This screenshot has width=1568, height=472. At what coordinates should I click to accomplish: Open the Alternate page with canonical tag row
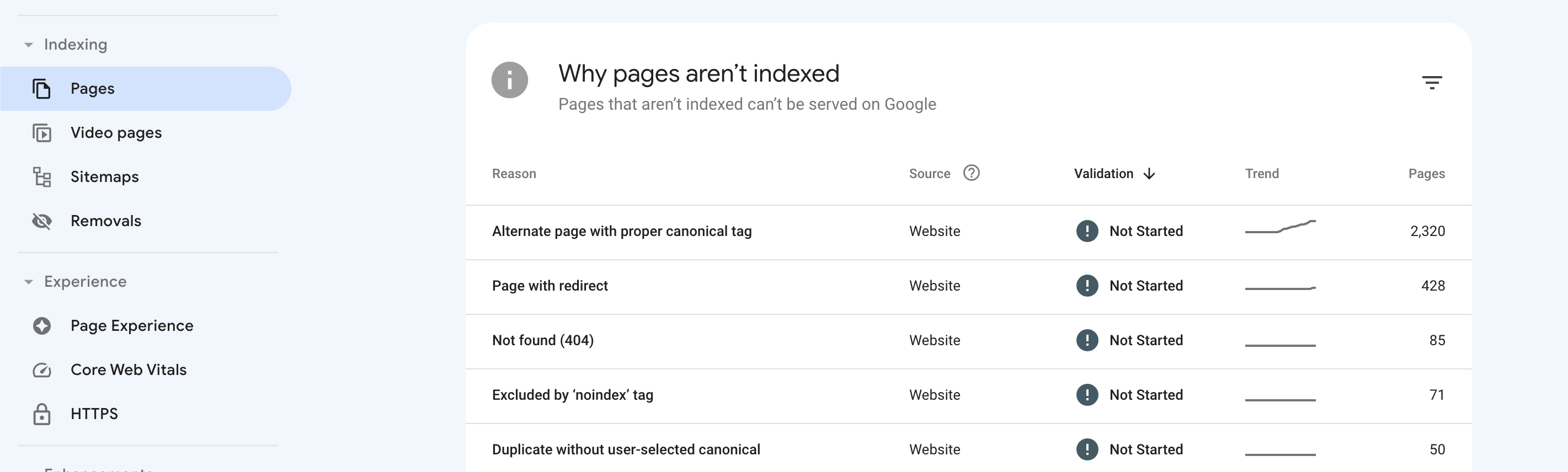621,231
